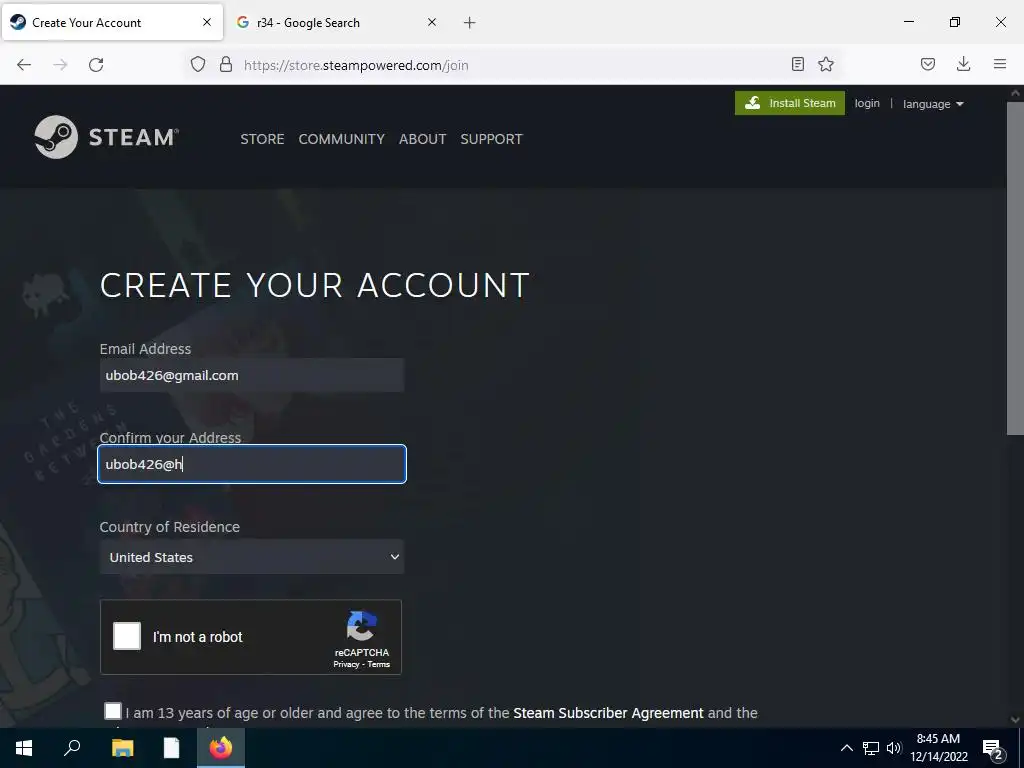Image resolution: width=1024 pixels, height=768 pixels.
Task: Close the r34 Google Search tab
Action: [432, 22]
